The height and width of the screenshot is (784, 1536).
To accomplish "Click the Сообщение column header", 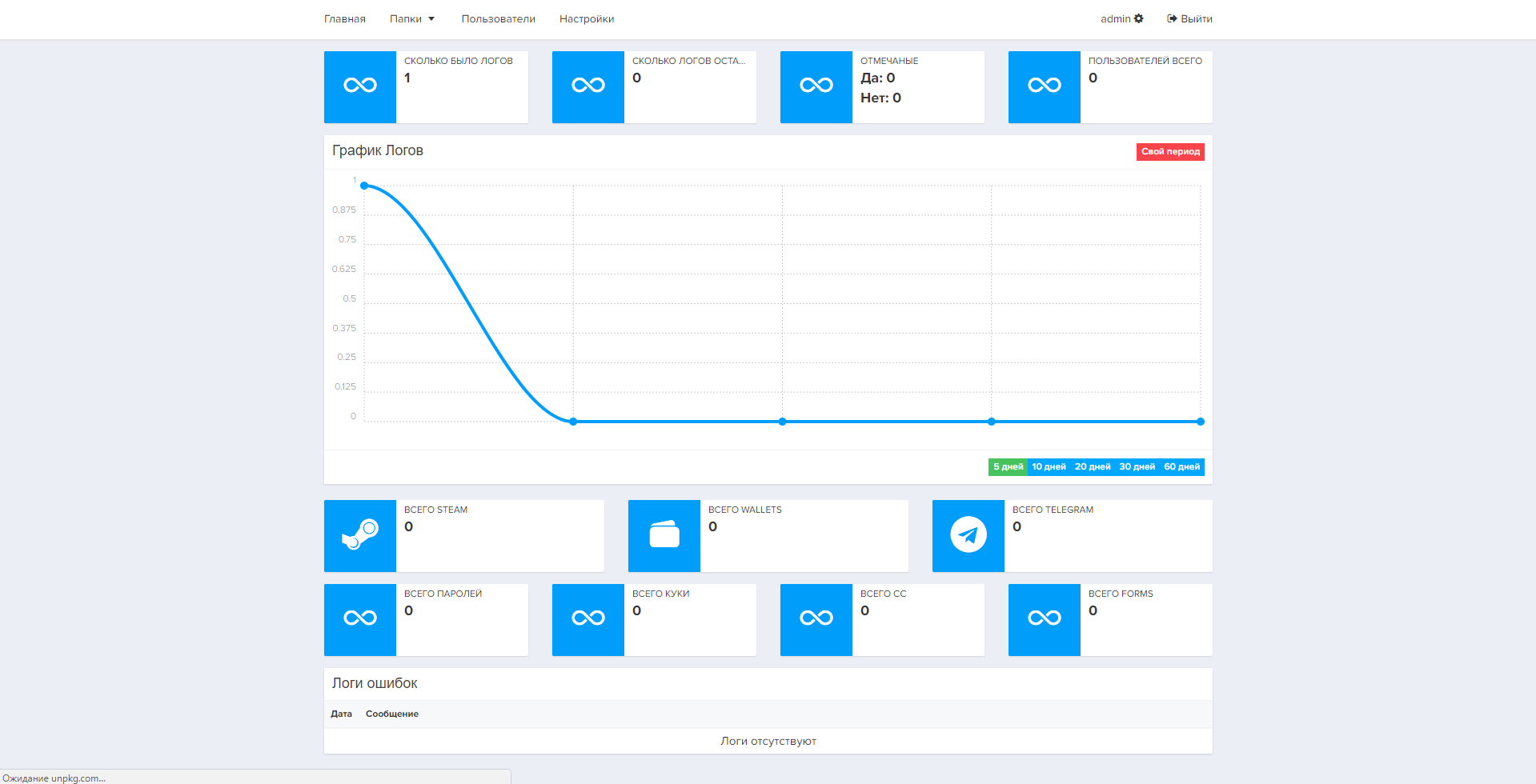I will 392,714.
